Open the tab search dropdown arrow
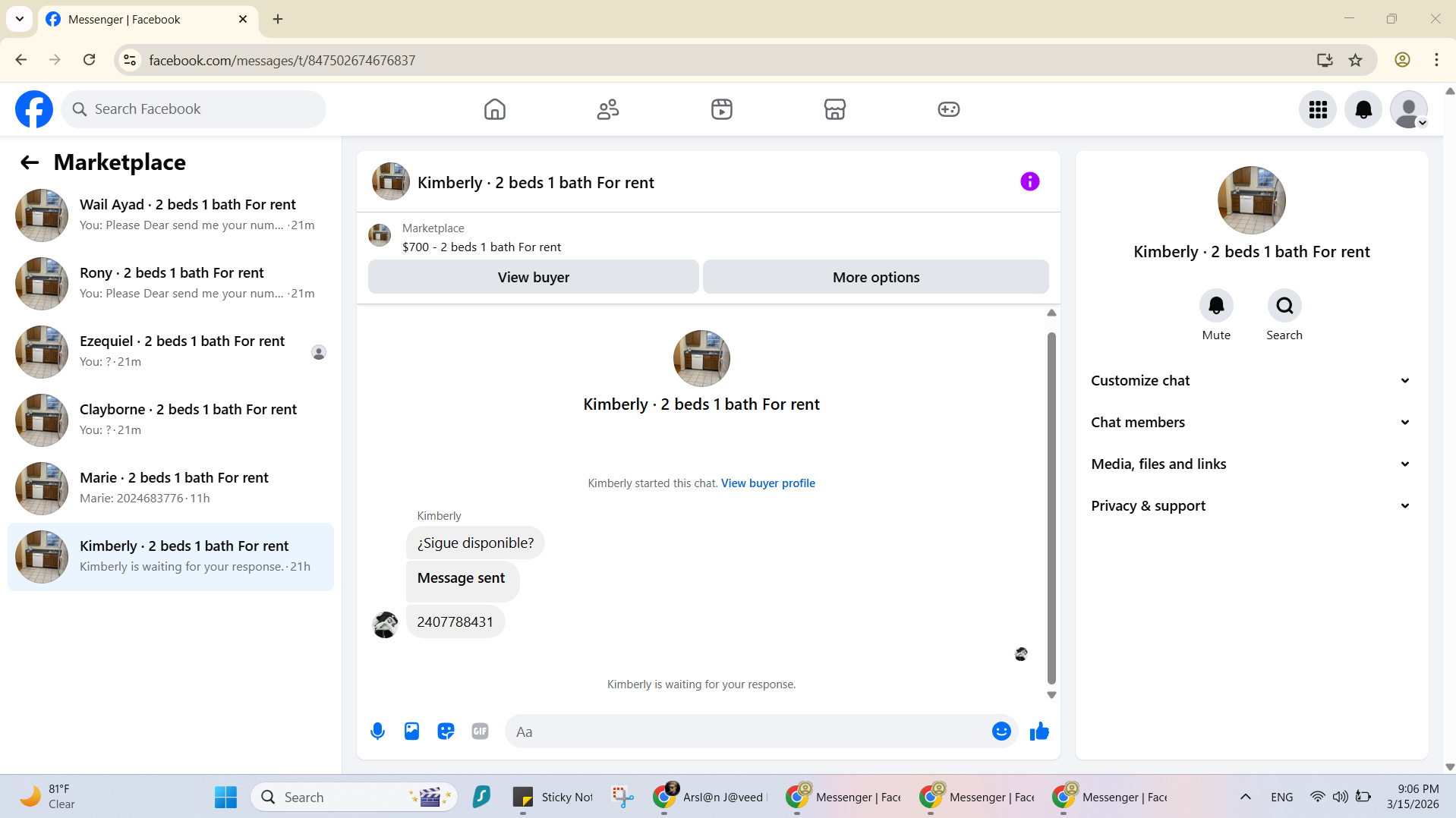 pyautogui.click(x=20, y=19)
